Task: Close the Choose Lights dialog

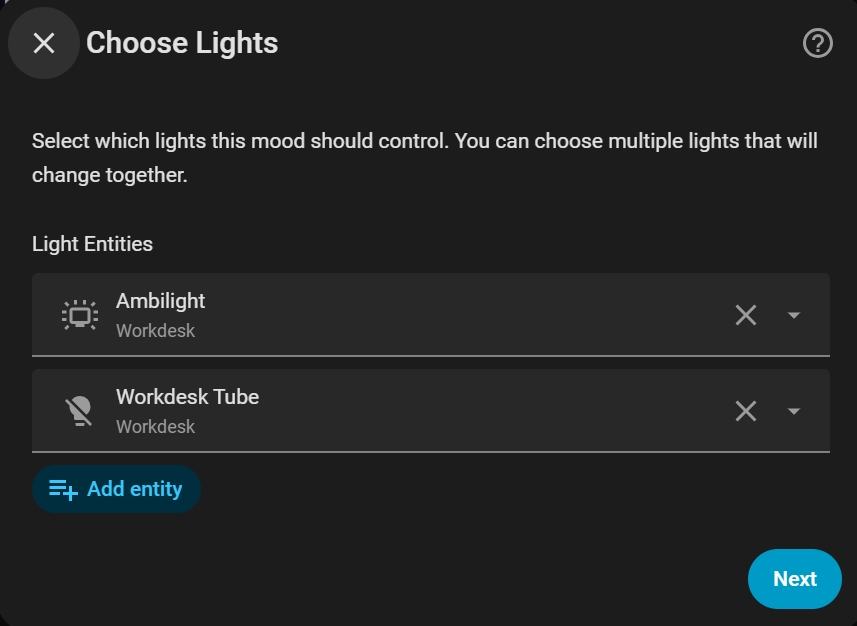Action: click(43, 43)
